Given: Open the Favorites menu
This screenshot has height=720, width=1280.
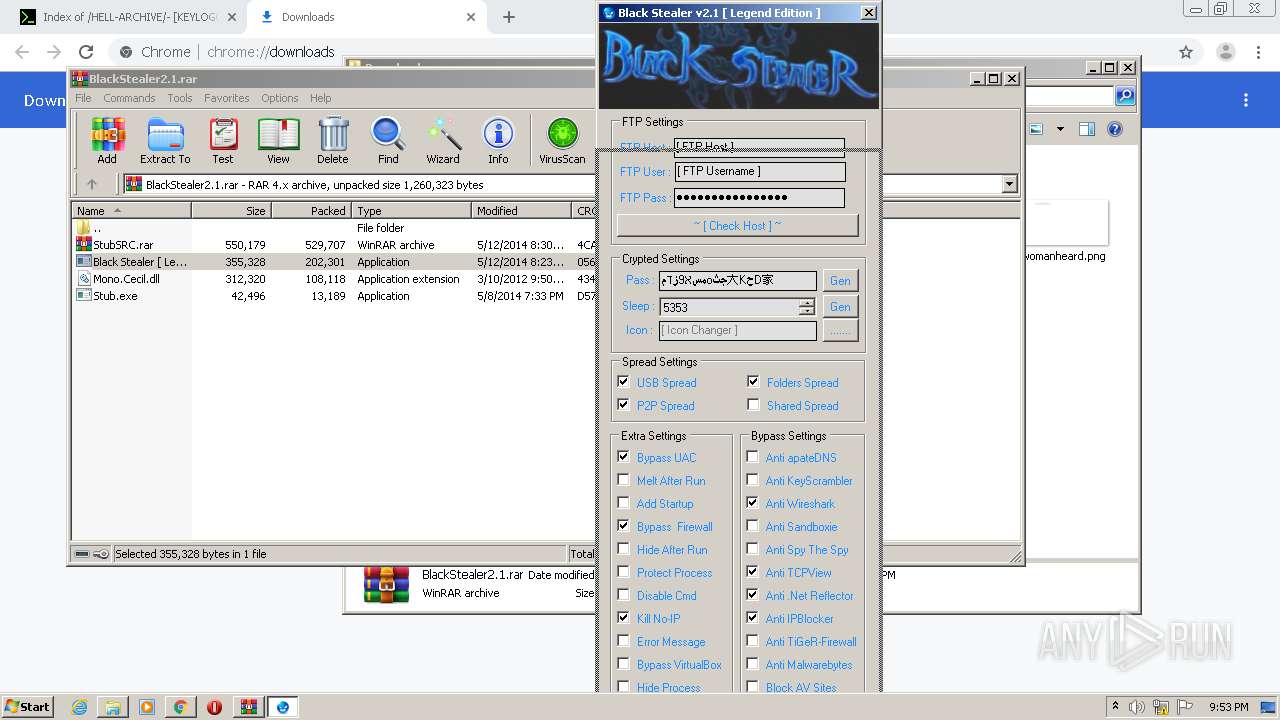Looking at the screenshot, I should click(x=227, y=98).
